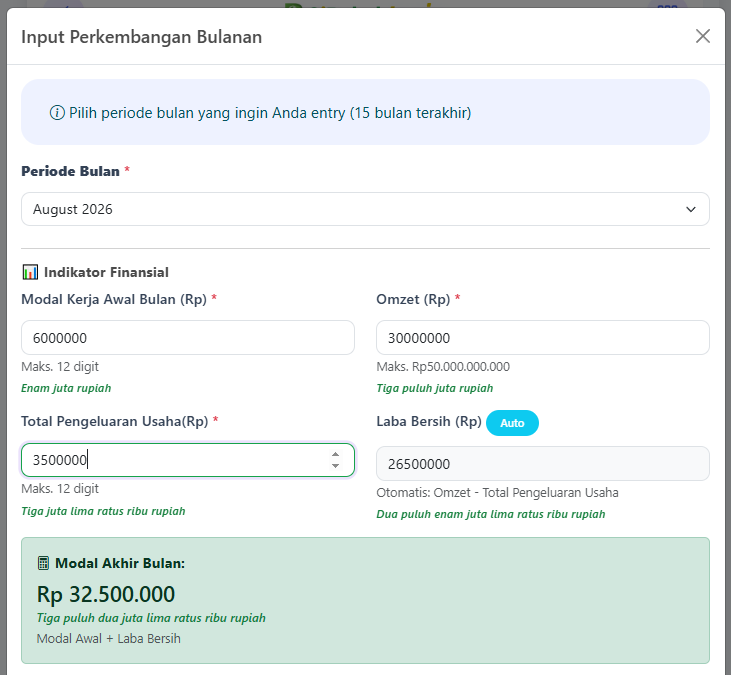Click the calculator icon beside Modal Akhir Bulan
This screenshot has height=675, width=731.
[43, 563]
